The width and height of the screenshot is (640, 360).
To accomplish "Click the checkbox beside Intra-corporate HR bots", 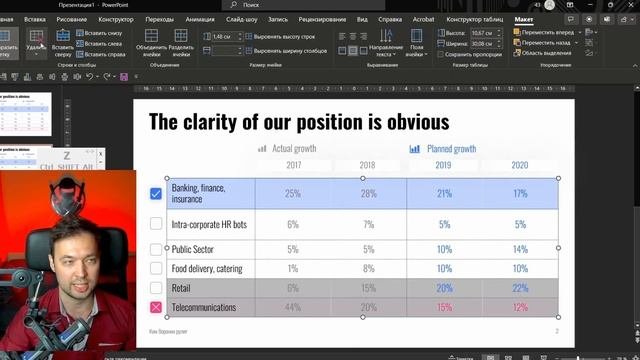I will point(156,224).
